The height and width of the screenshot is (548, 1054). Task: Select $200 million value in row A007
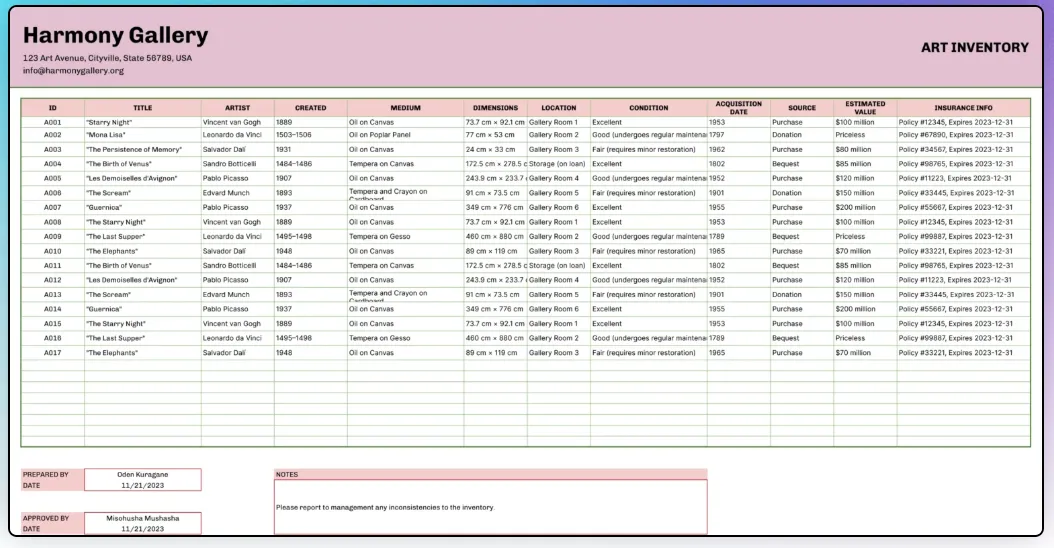tap(865, 208)
